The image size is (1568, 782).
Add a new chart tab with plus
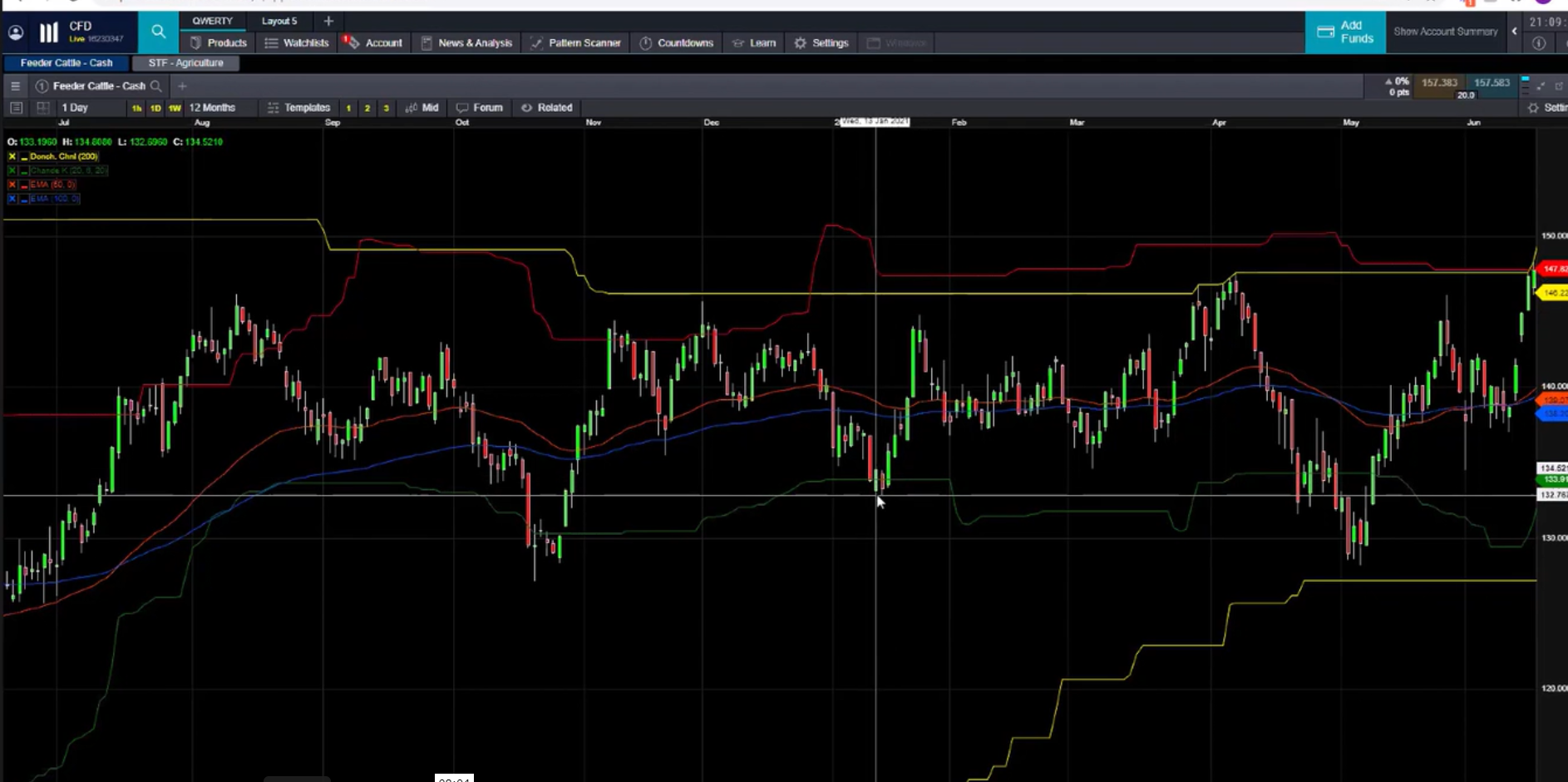pos(182,86)
